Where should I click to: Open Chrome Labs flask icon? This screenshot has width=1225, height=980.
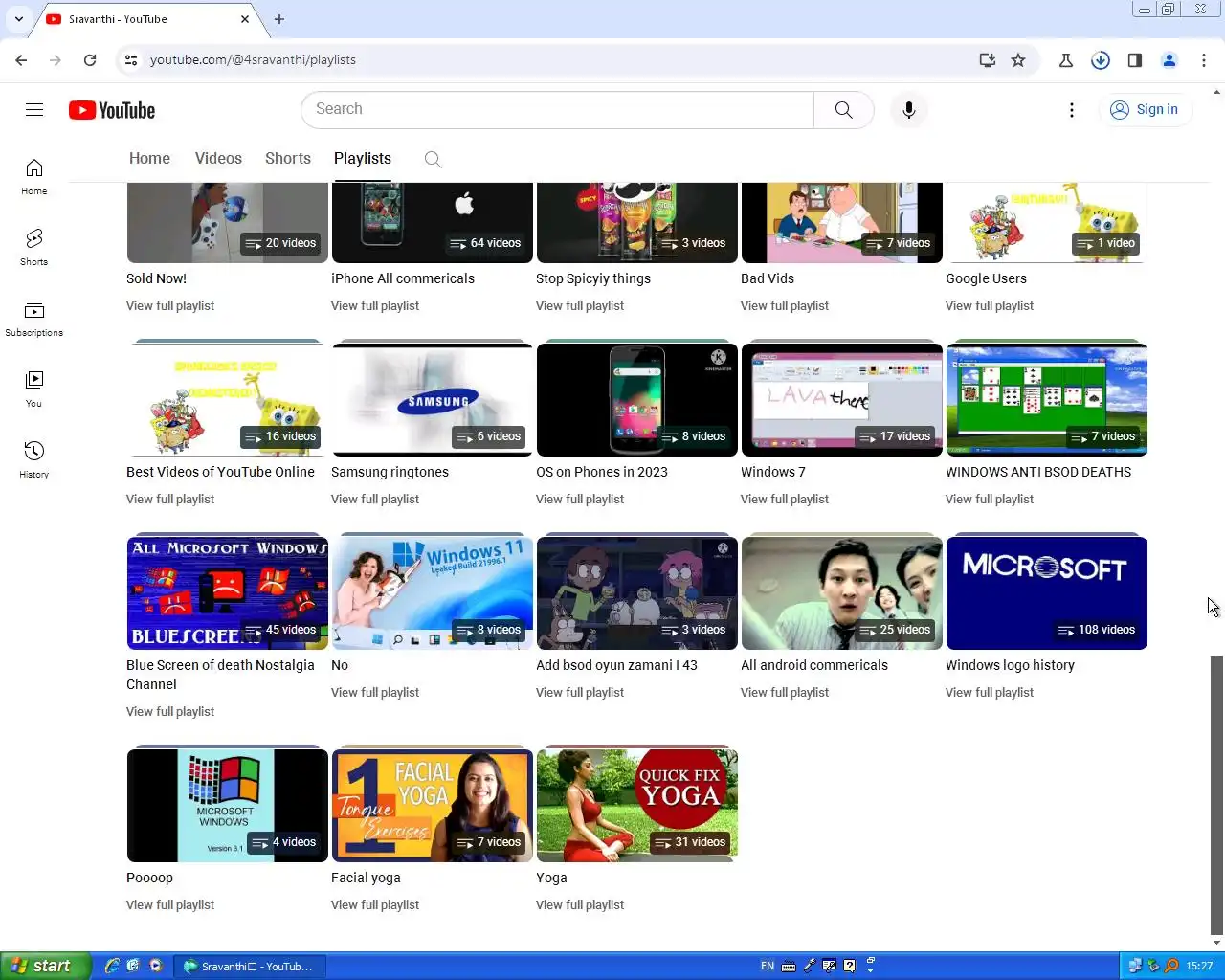(1066, 59)
